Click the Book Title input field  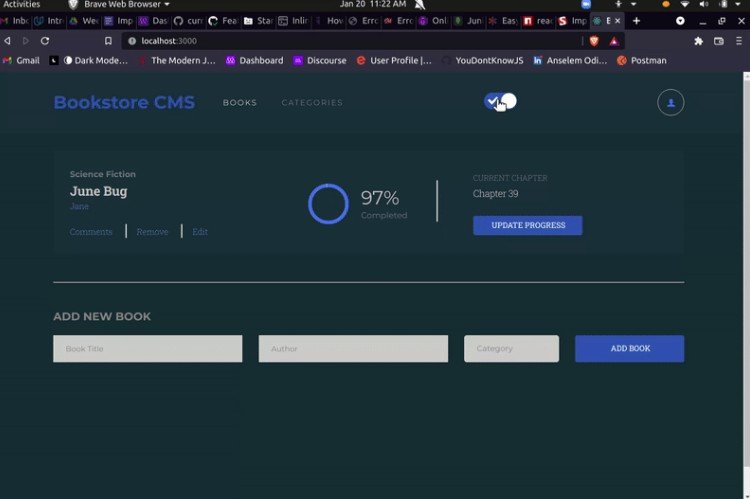(x=147, y=348)
